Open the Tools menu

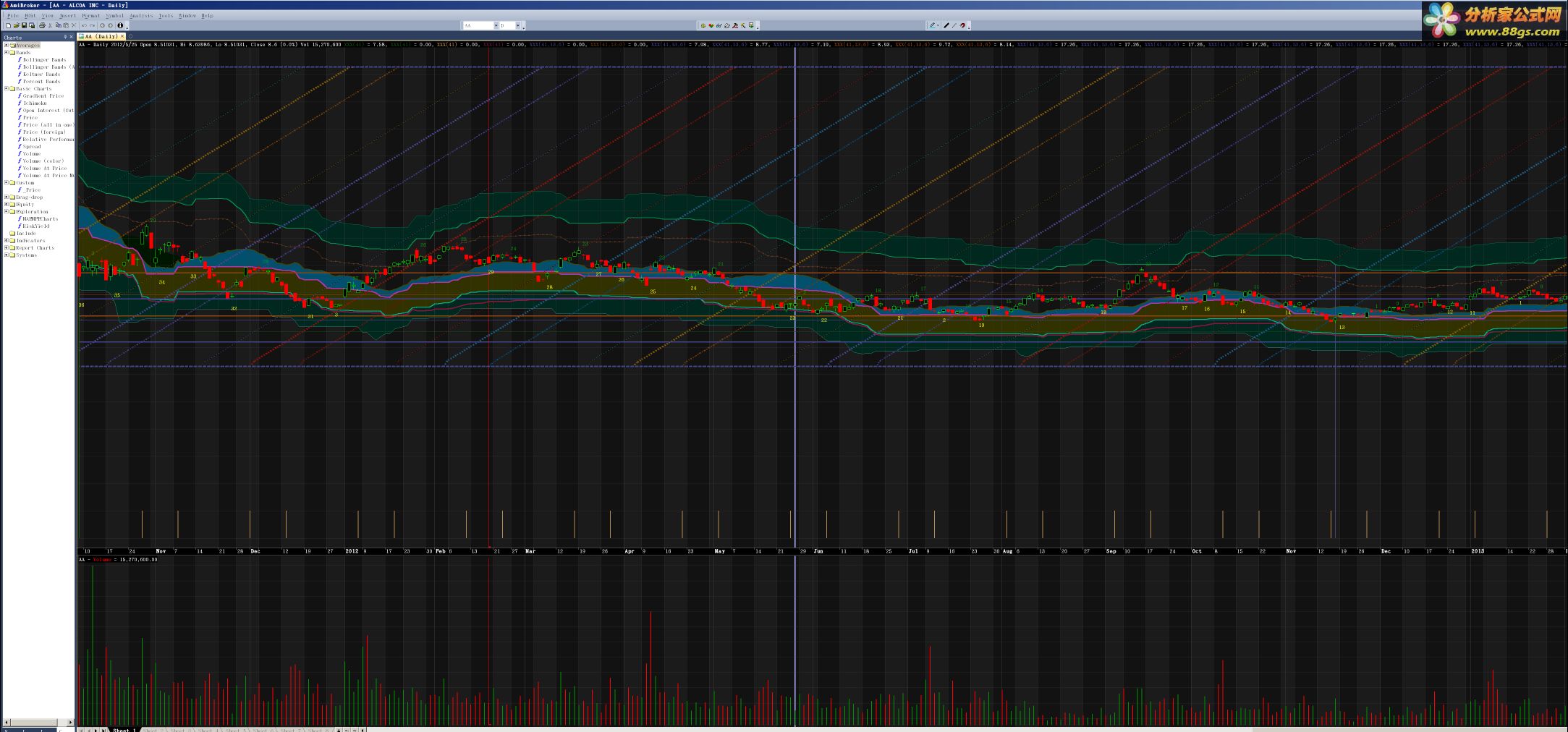click(166, 15)
